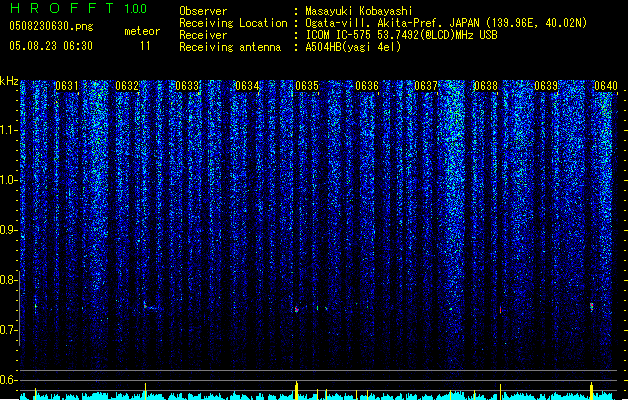Click the meteor count value 11

click(x=145, y=46)
